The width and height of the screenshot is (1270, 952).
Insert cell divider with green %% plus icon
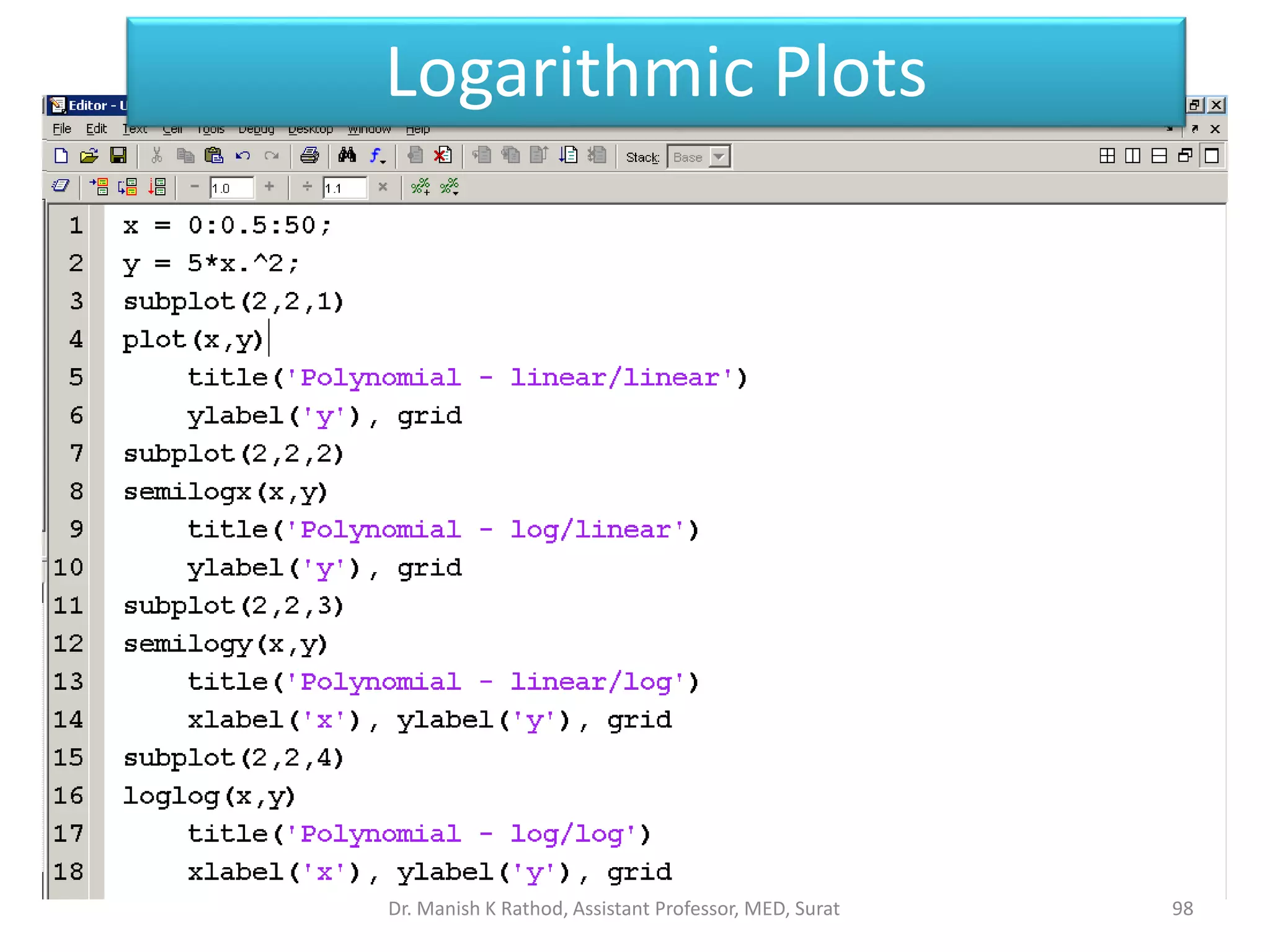click(x=420, y=187)
